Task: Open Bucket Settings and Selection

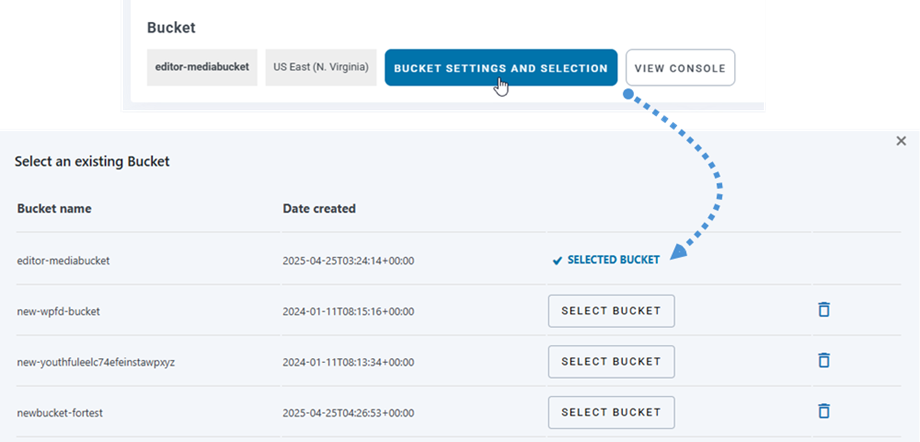Action: click(x=501, y=68)
